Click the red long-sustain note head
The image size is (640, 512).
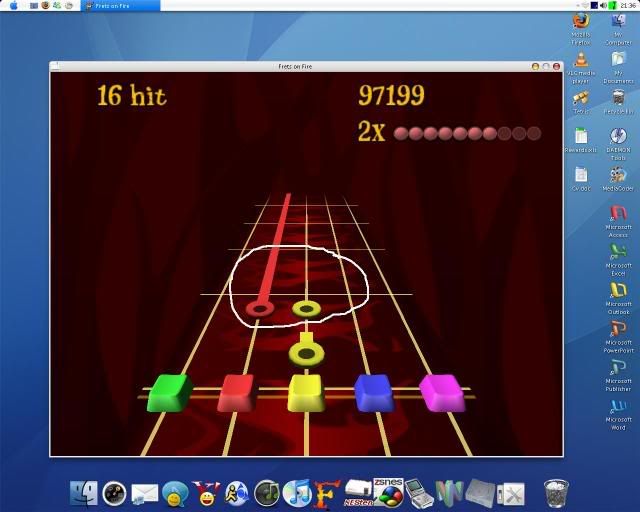point(260,309)
